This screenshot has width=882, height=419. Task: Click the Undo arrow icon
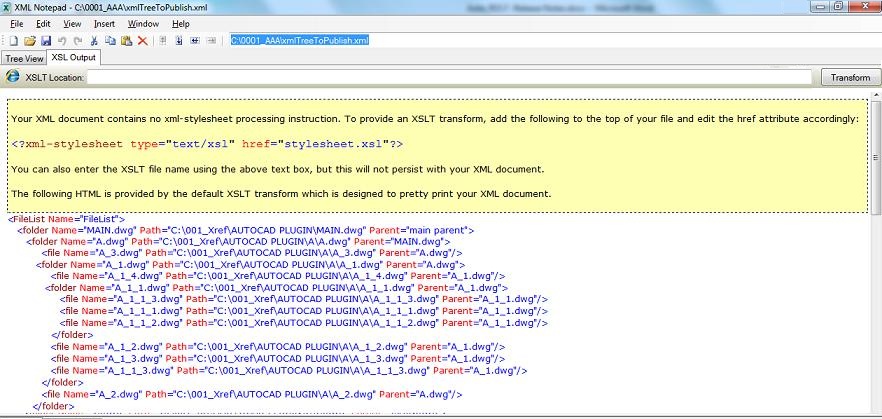(62, 41)
